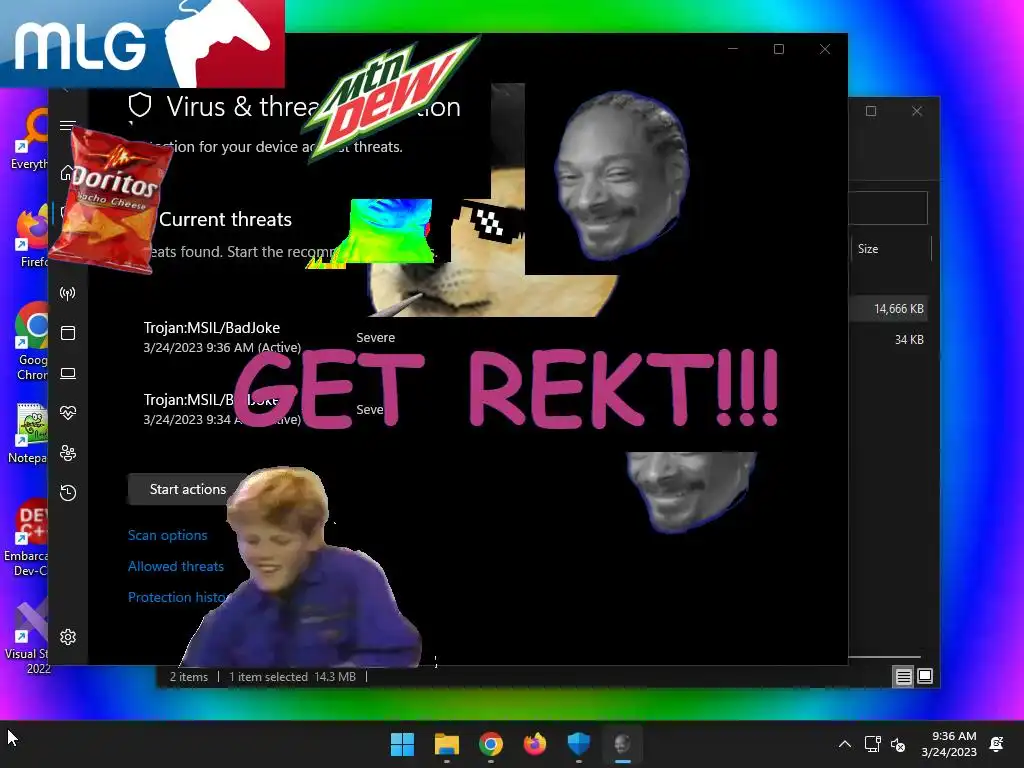Open the Google Chrome desktop shortcut
Viewport: 1024px width, 768px height.
click(x=31, y=341)
